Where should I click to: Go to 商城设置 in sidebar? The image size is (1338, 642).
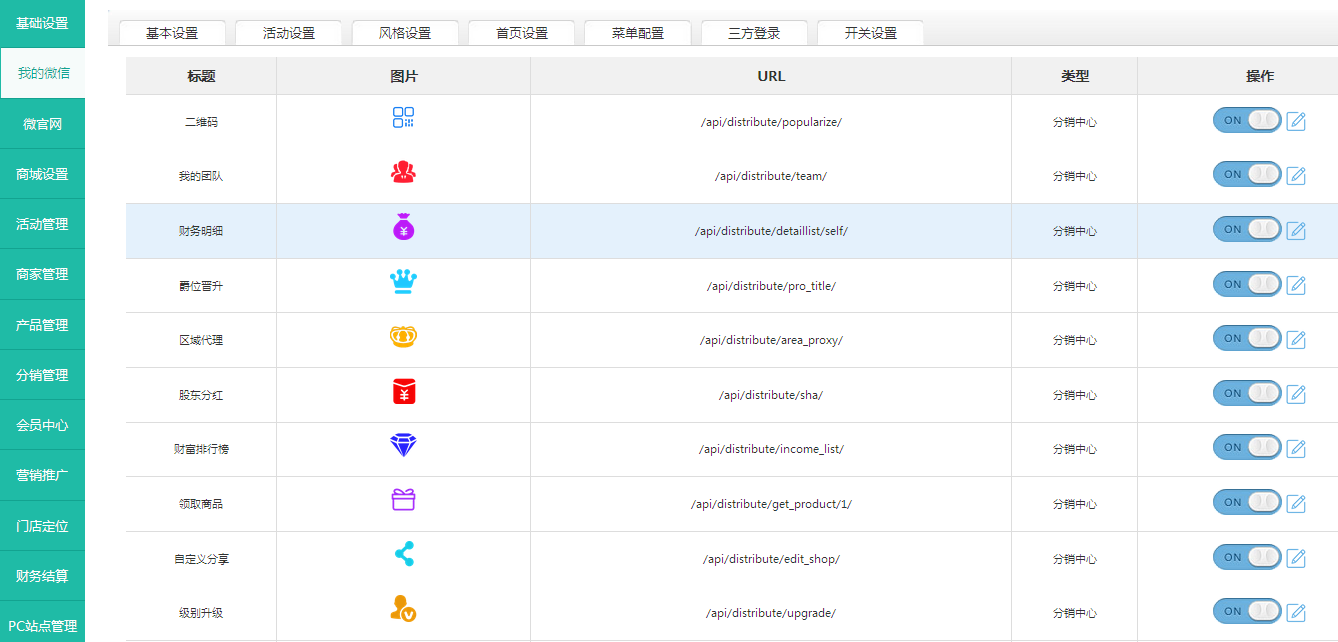[x=42, y=174]
